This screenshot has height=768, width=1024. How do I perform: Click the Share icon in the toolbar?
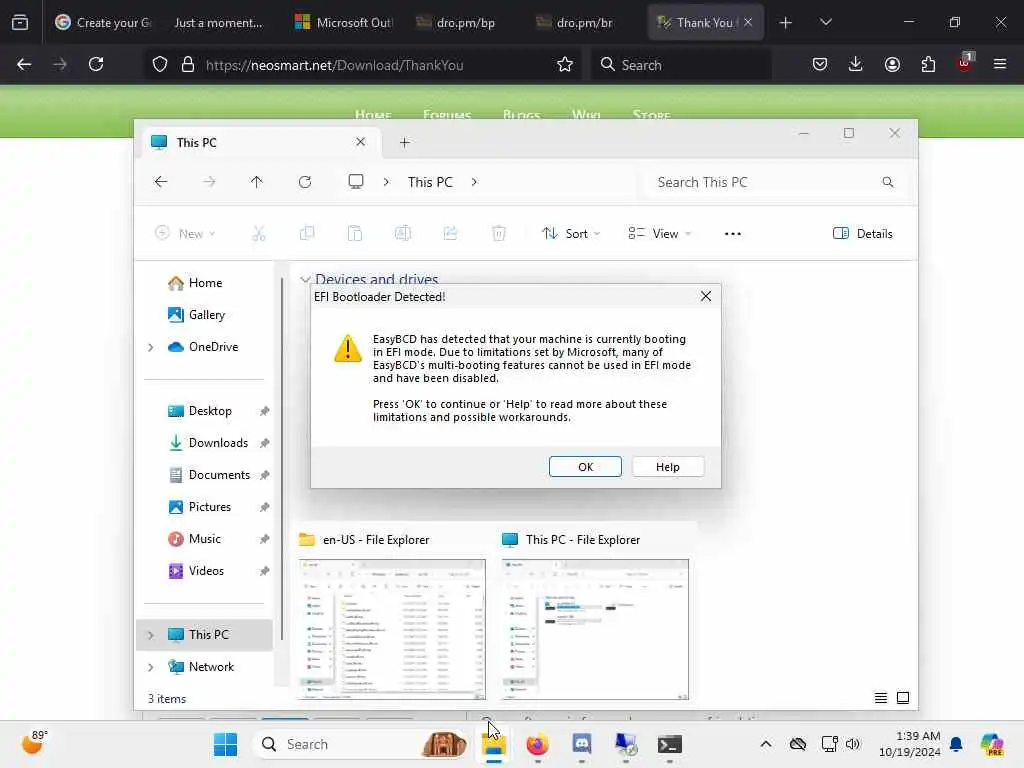451,234
